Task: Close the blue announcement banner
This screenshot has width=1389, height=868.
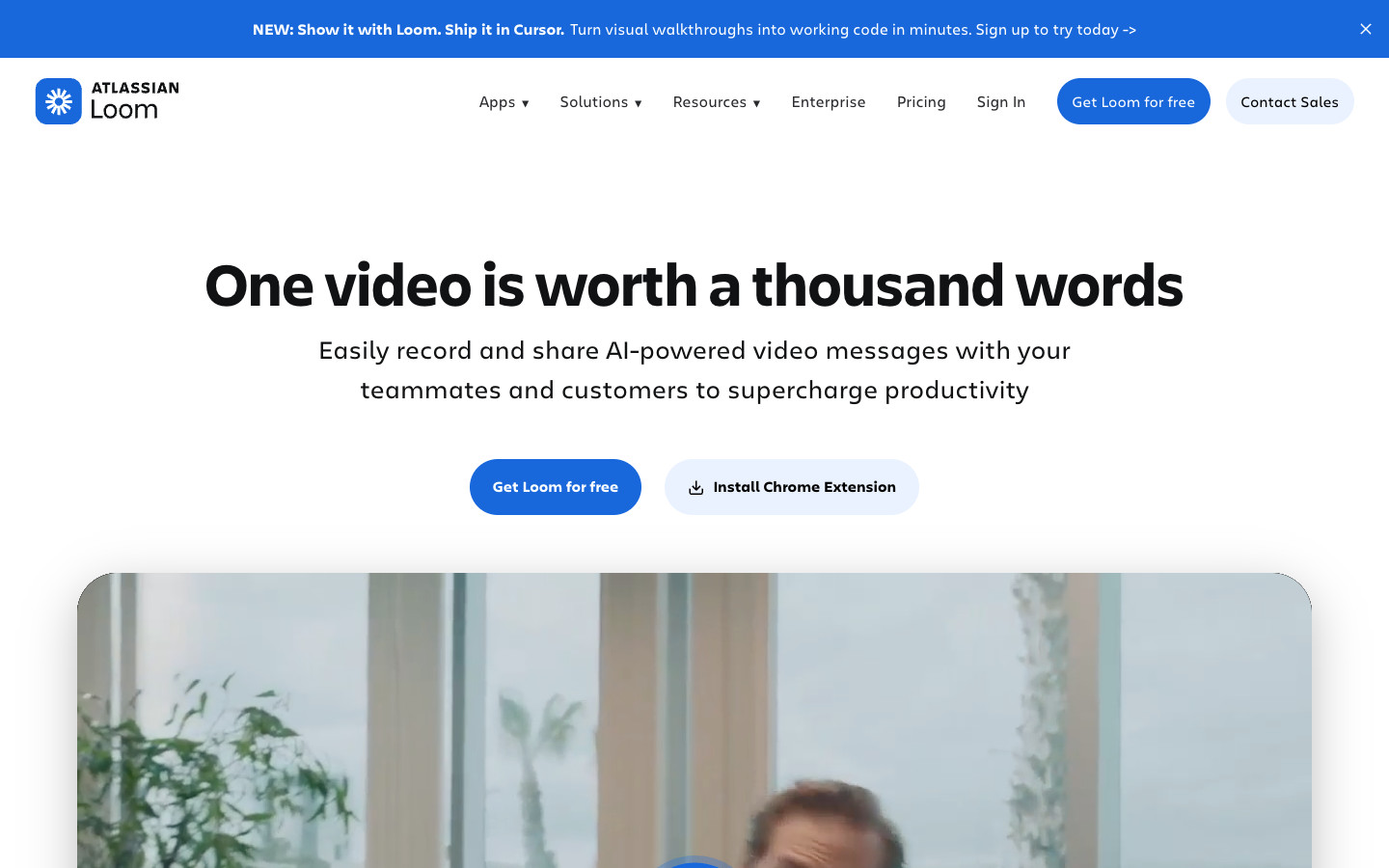Action: [x=1366, y=29]
